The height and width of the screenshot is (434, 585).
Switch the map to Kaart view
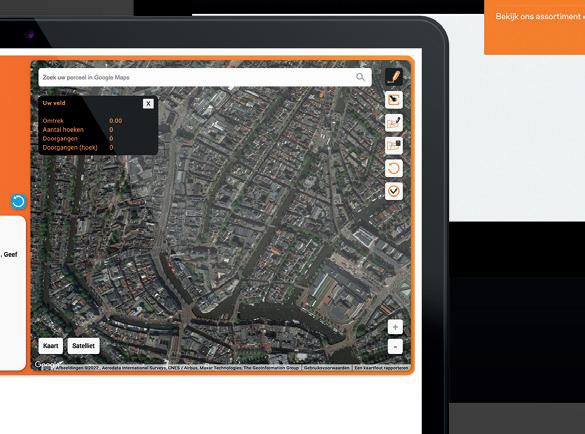50,346
